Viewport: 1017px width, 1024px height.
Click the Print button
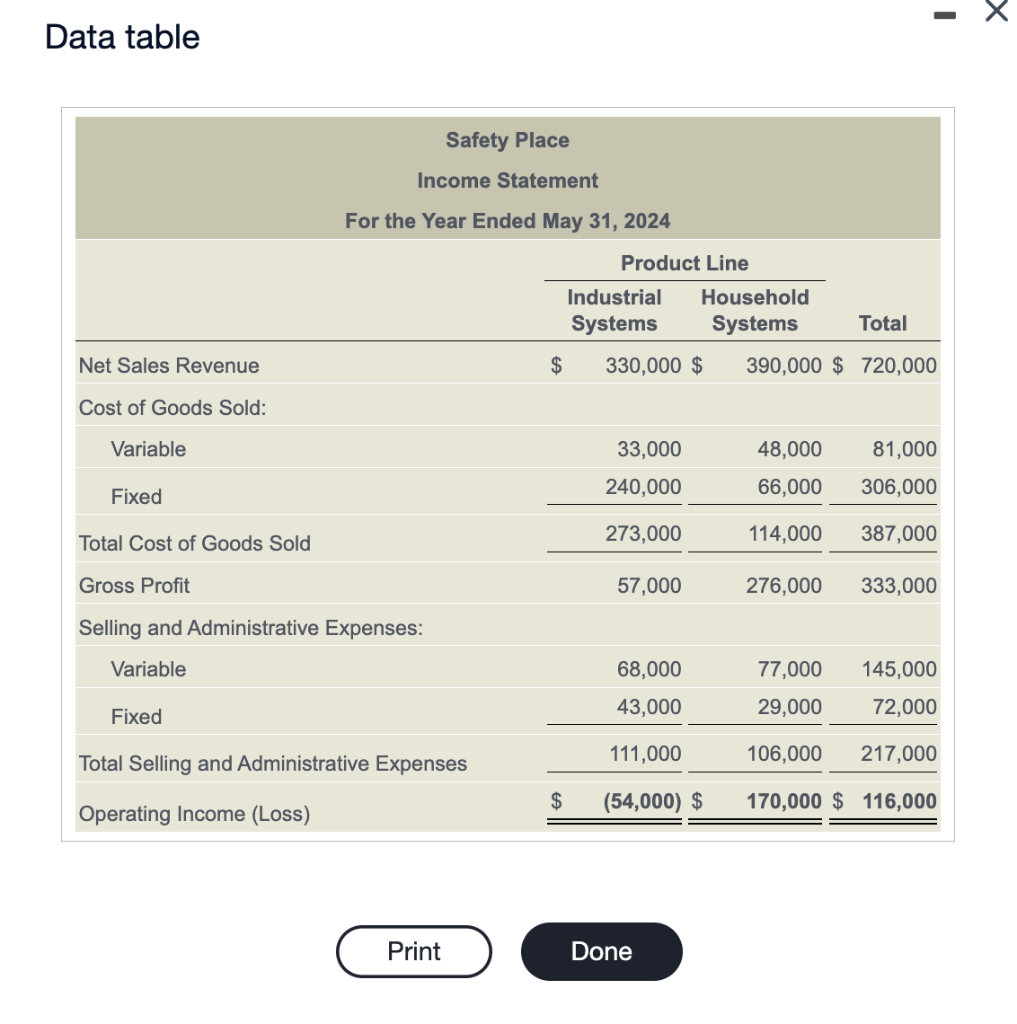pos(413,951)
